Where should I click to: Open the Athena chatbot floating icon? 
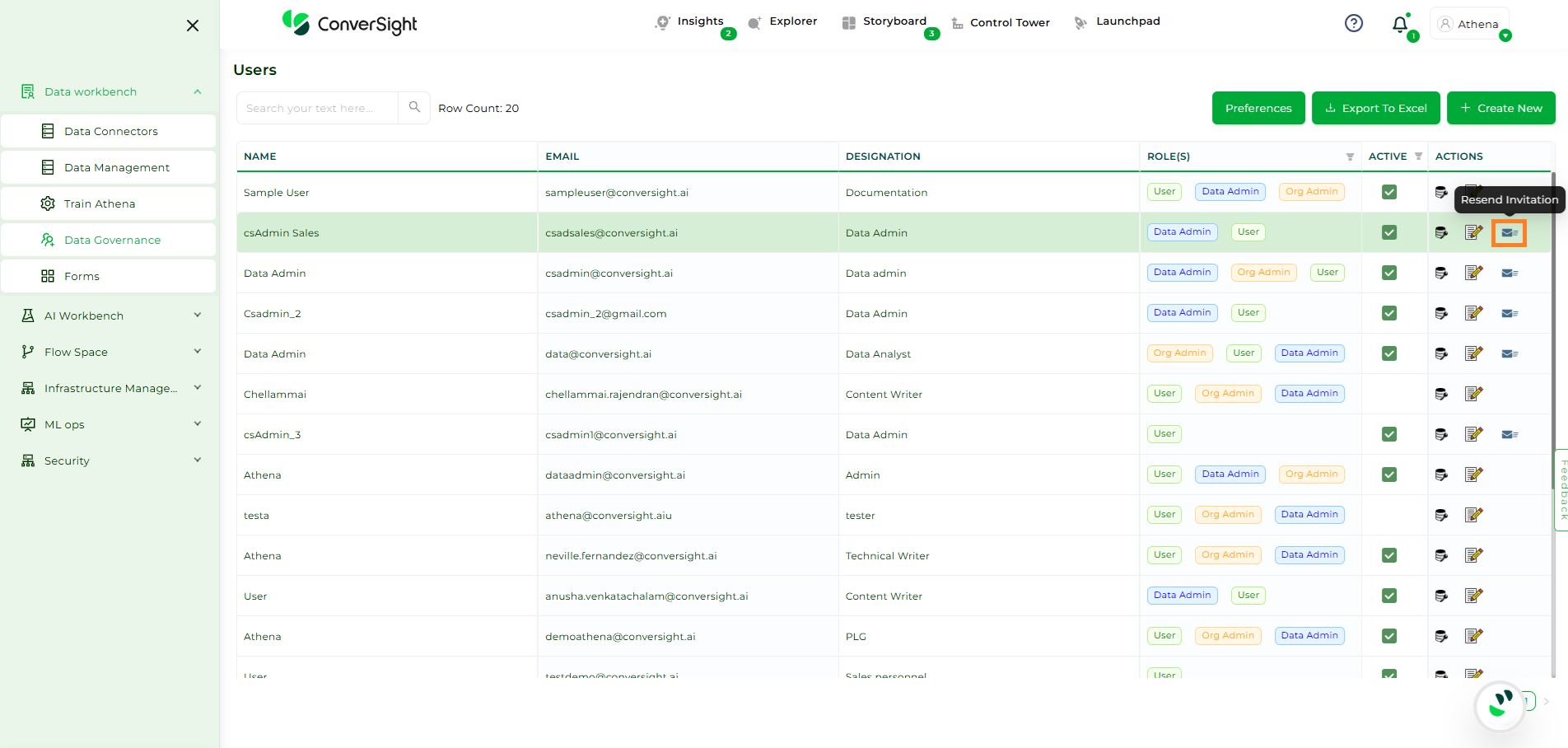1500,705
